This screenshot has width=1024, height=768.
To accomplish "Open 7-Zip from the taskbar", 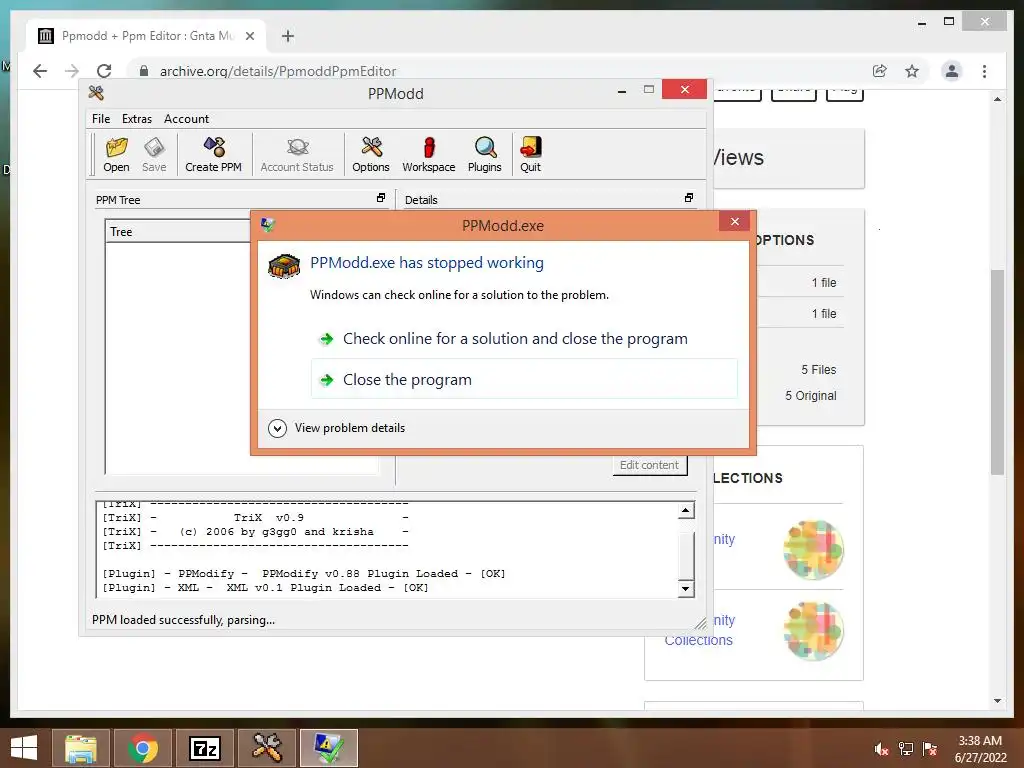I will 205,748.
